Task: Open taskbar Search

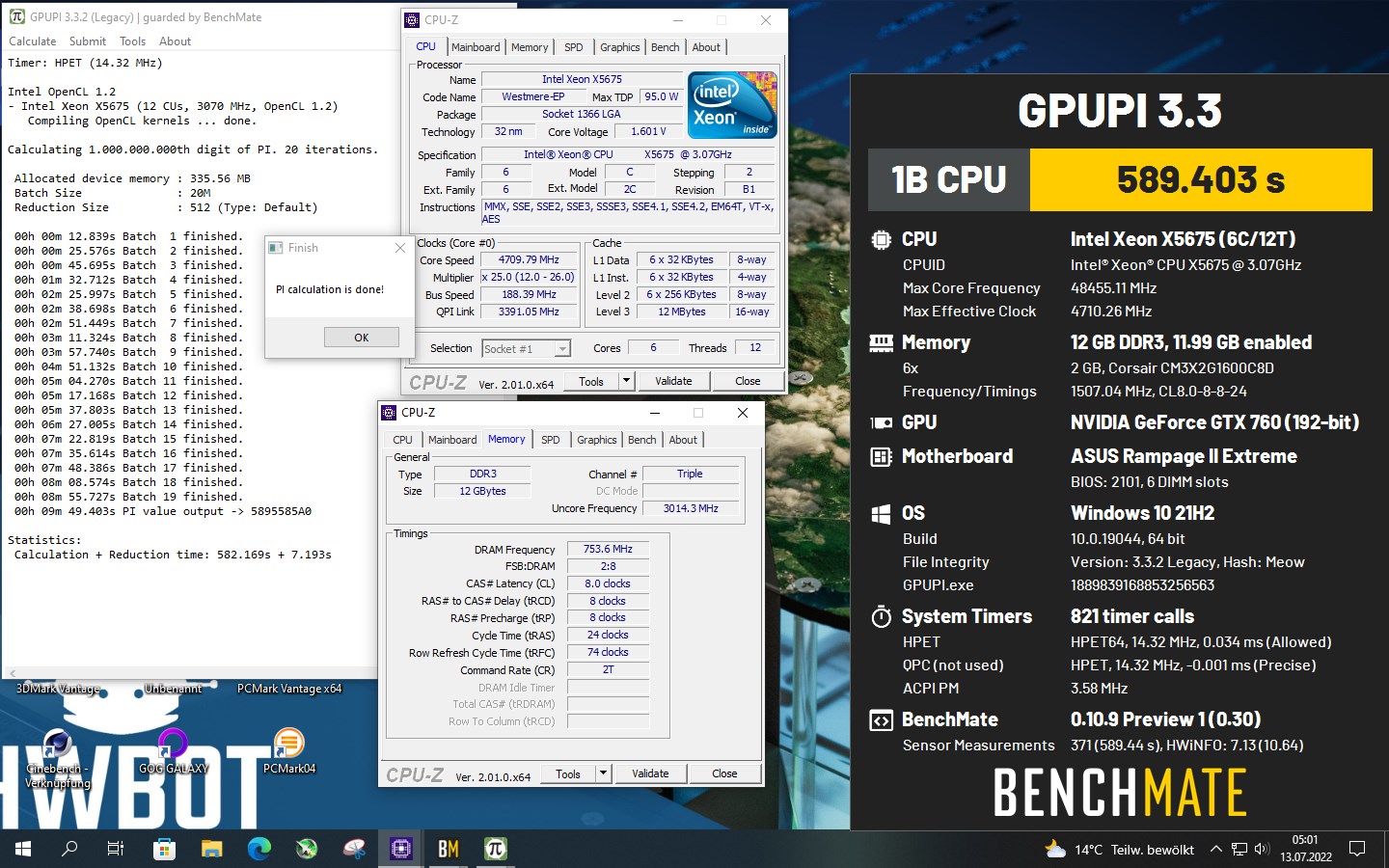Action: [69, 849]
